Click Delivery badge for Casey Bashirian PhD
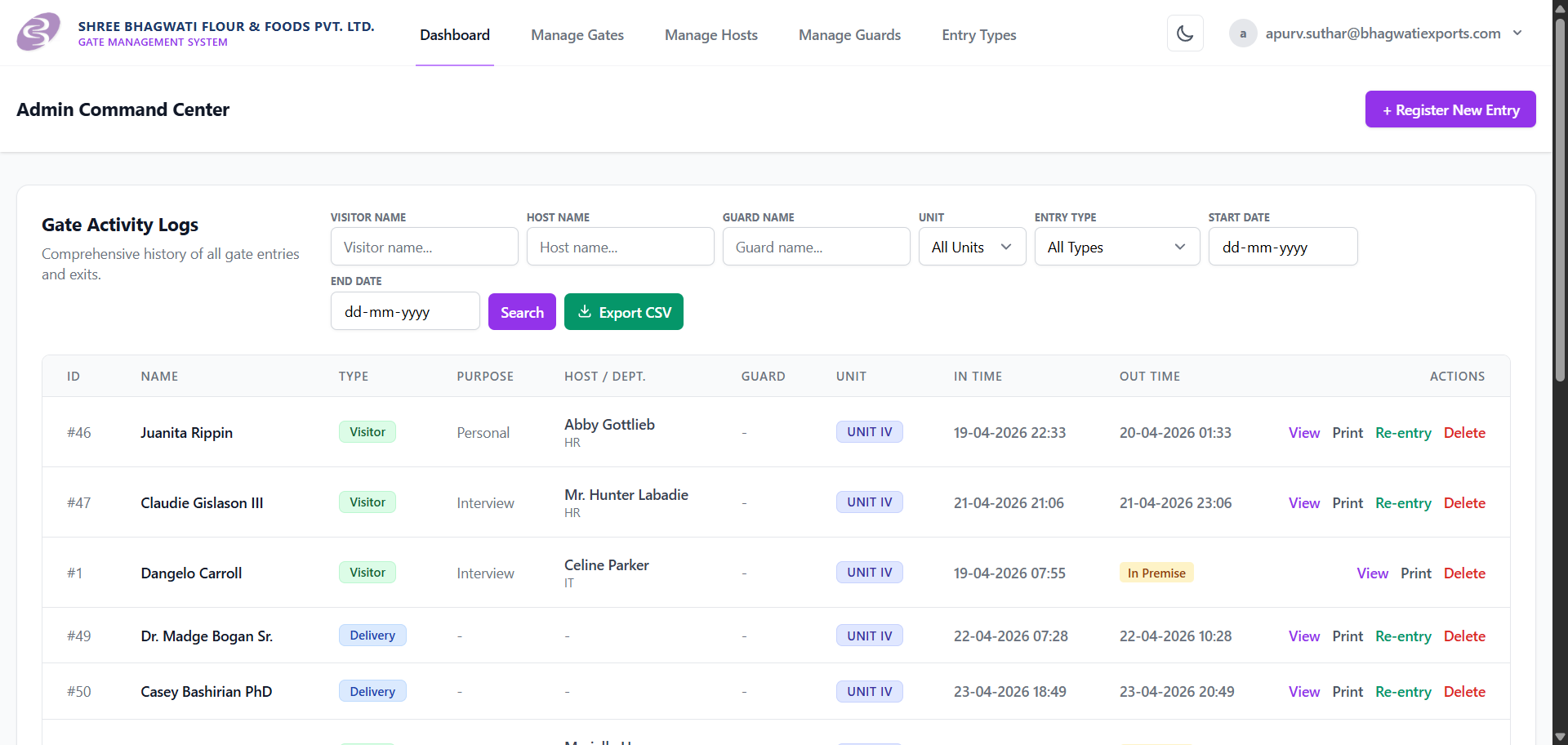The height and width of the screenshot is (745, 1568). pyautogui.click(x=372, y=691)
